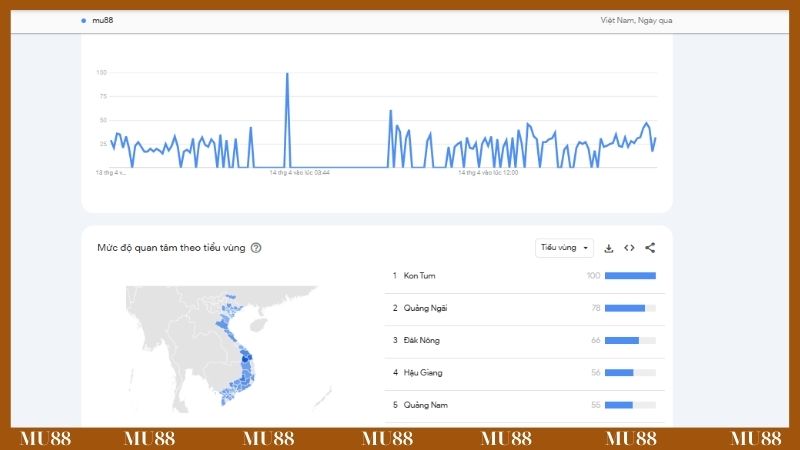Select the Quảng Nam row
This screenshot has width=800, height=450.
tap(524, 405)
